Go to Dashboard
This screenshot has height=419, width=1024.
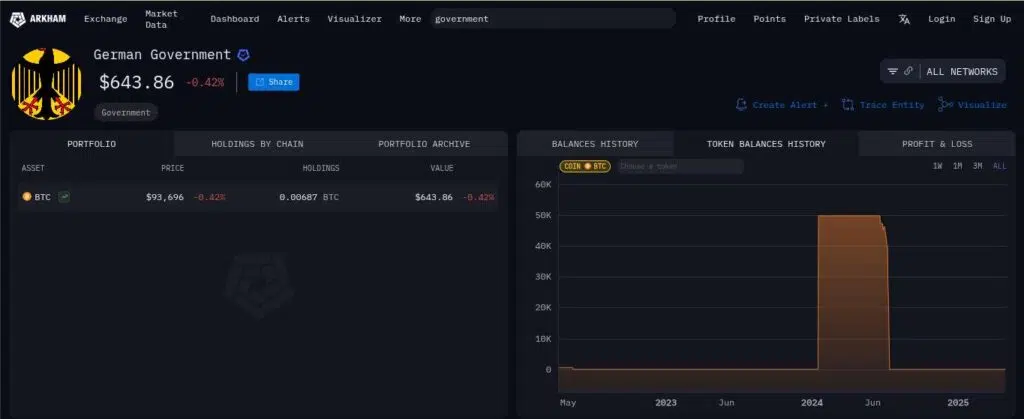pyautogui.click(x=234, y=19)
